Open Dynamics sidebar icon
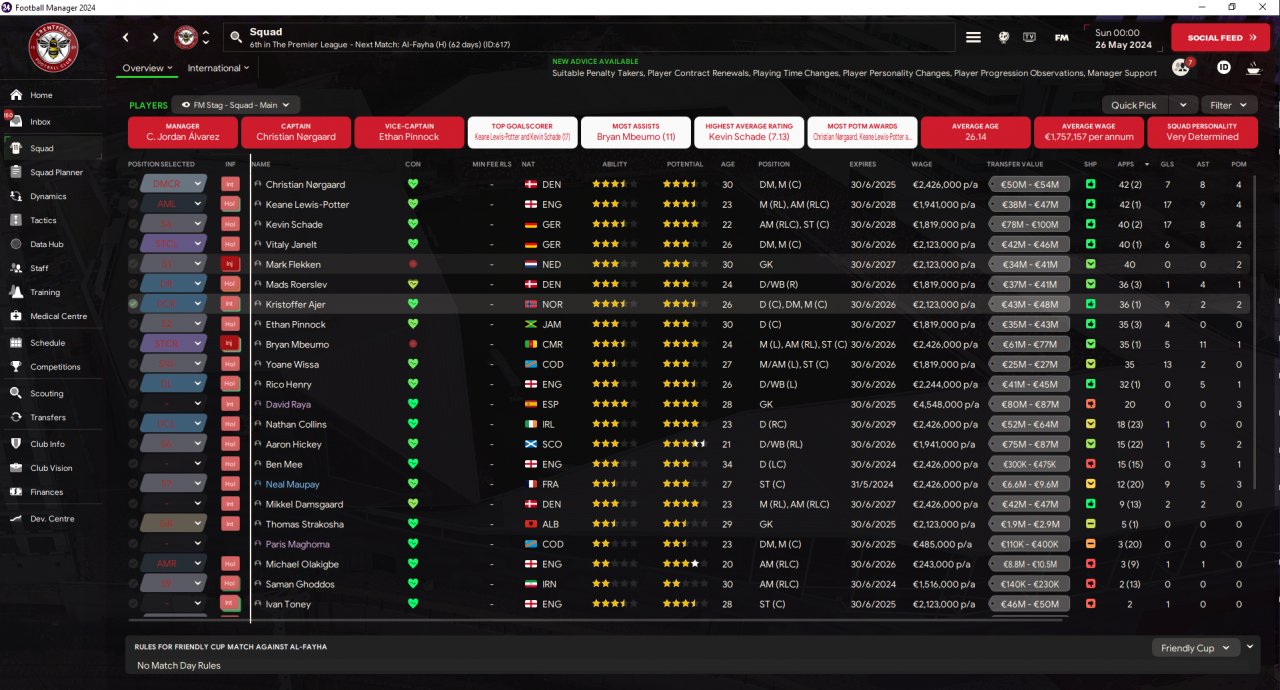Viewport: 1280px width, 690px height. click(x=16, y=196)
